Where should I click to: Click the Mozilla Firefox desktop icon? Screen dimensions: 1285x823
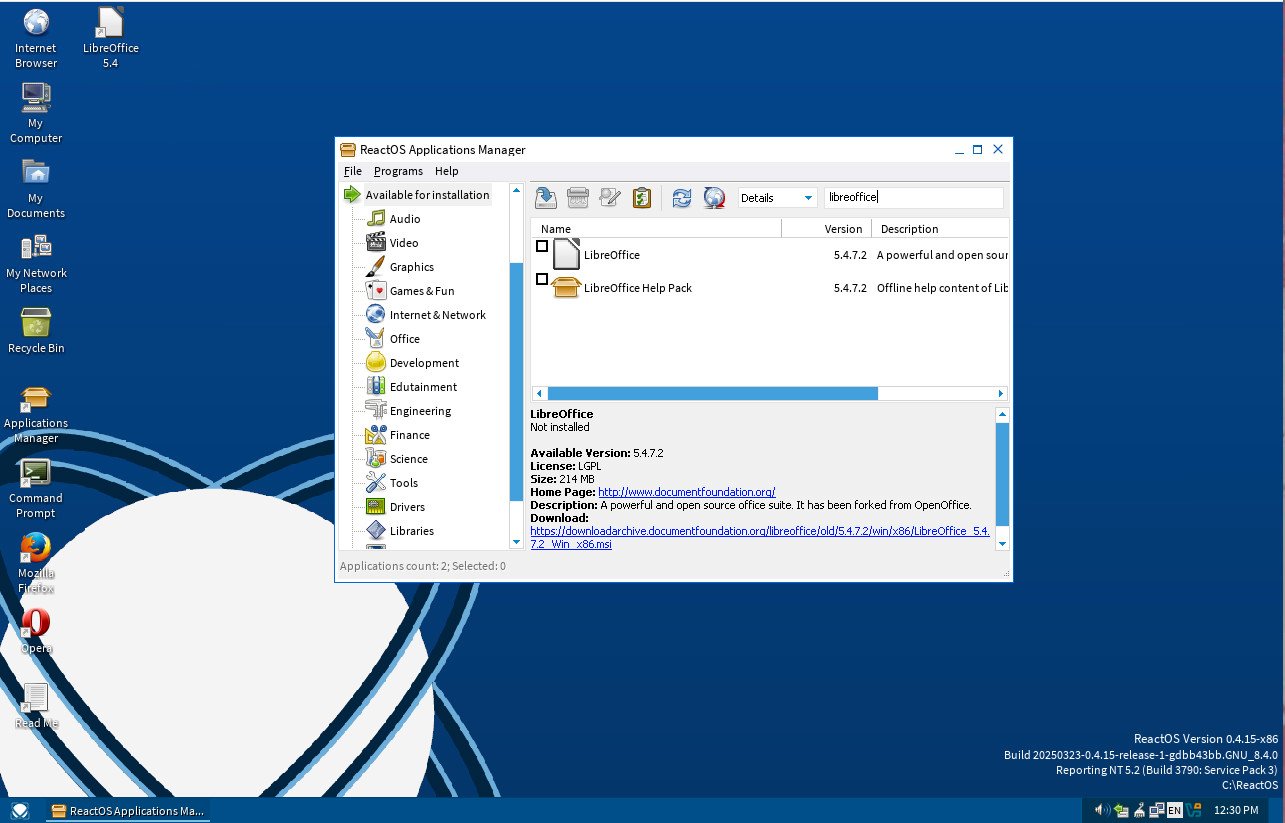[x=36, y=563]
